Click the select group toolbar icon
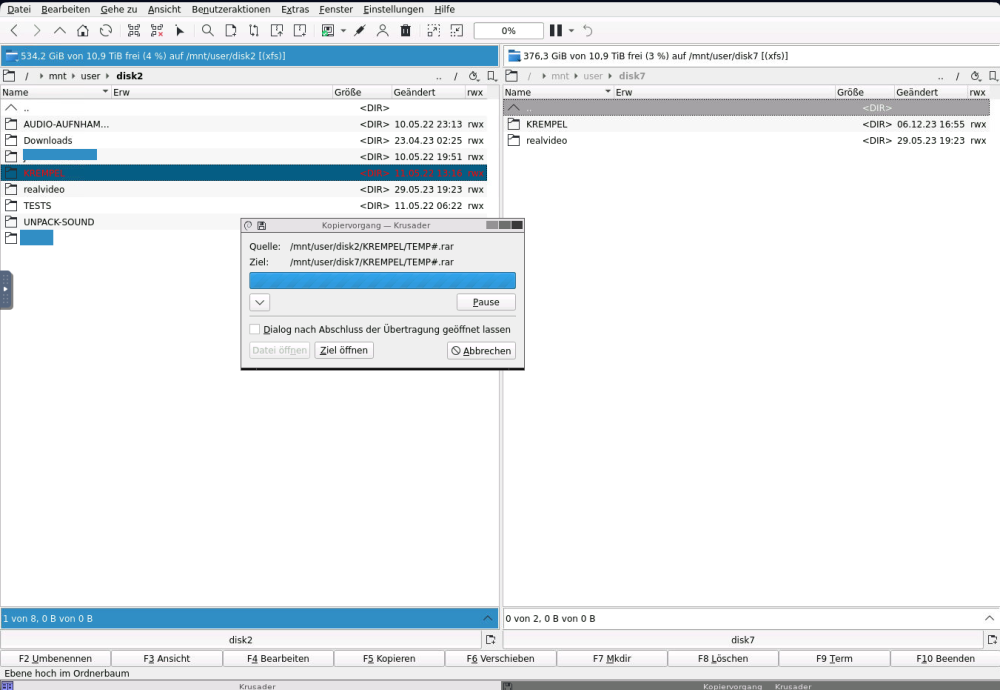 point(134,31)
